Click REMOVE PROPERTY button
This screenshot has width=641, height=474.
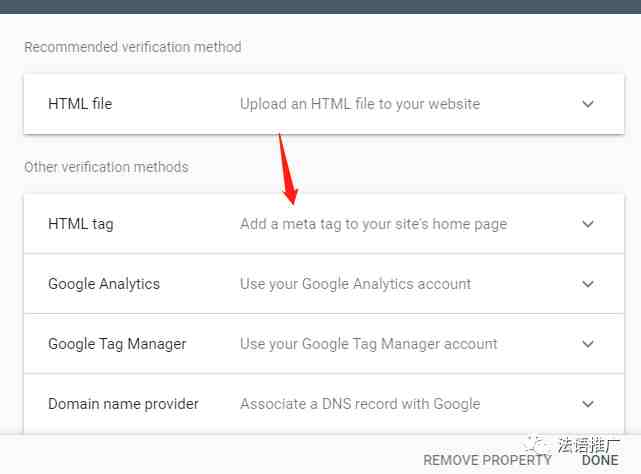point(487,460)
